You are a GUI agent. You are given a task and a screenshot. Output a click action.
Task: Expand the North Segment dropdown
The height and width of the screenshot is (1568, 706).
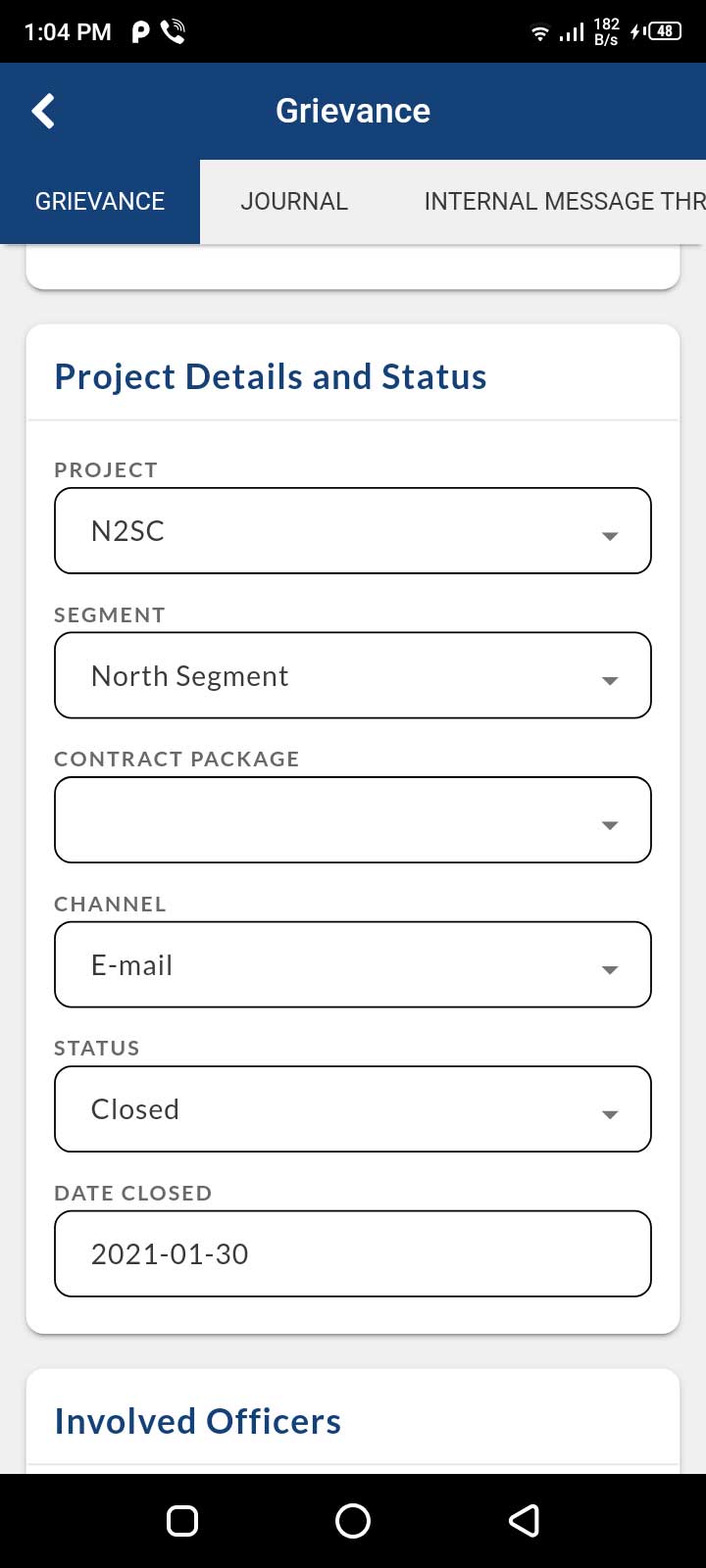pos(353,675)
